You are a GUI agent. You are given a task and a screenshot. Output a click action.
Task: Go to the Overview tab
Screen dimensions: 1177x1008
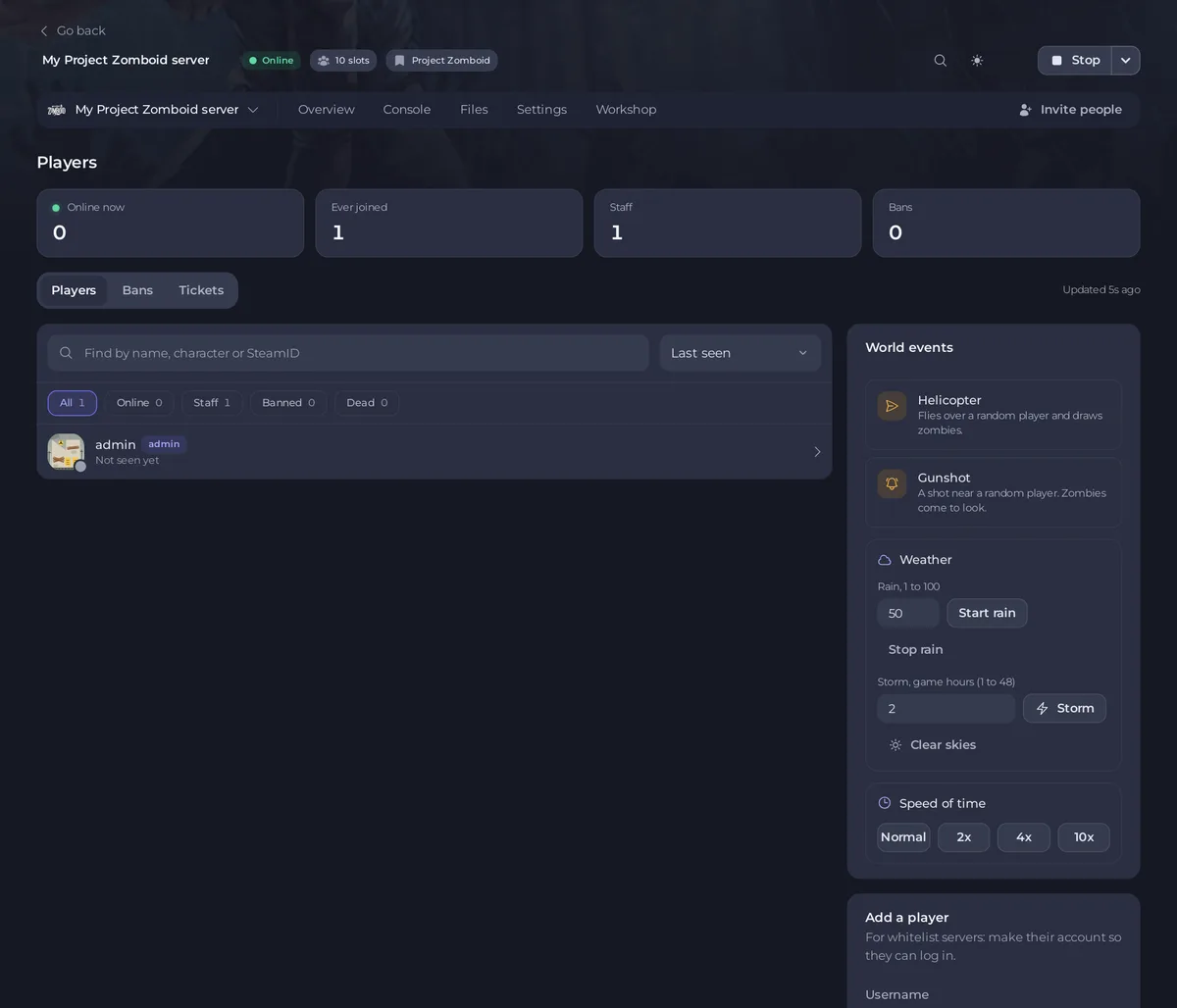pos(327,110)
